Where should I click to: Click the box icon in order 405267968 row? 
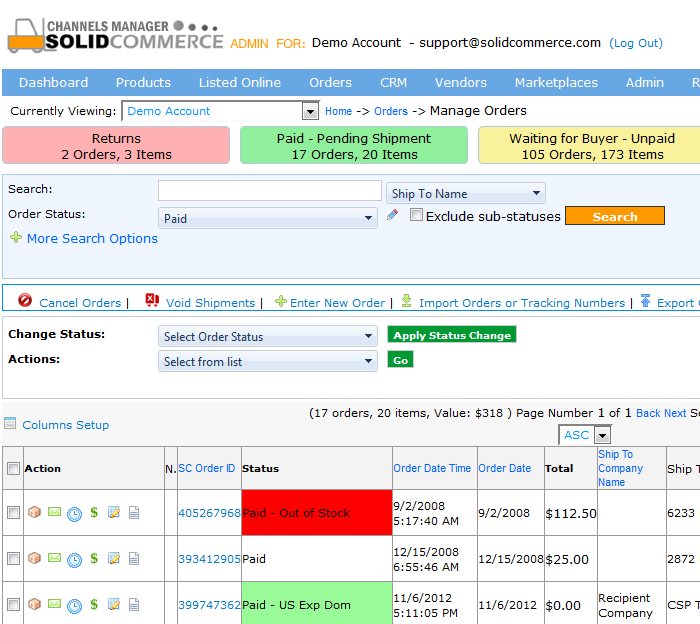[x=34, y=512]
